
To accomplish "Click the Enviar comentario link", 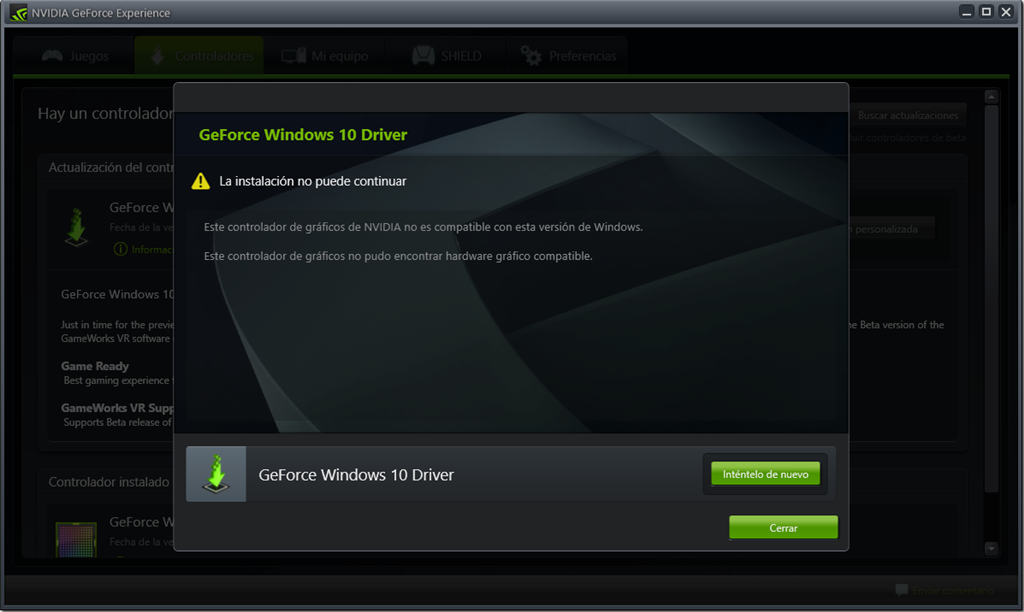I will (953, 590).
